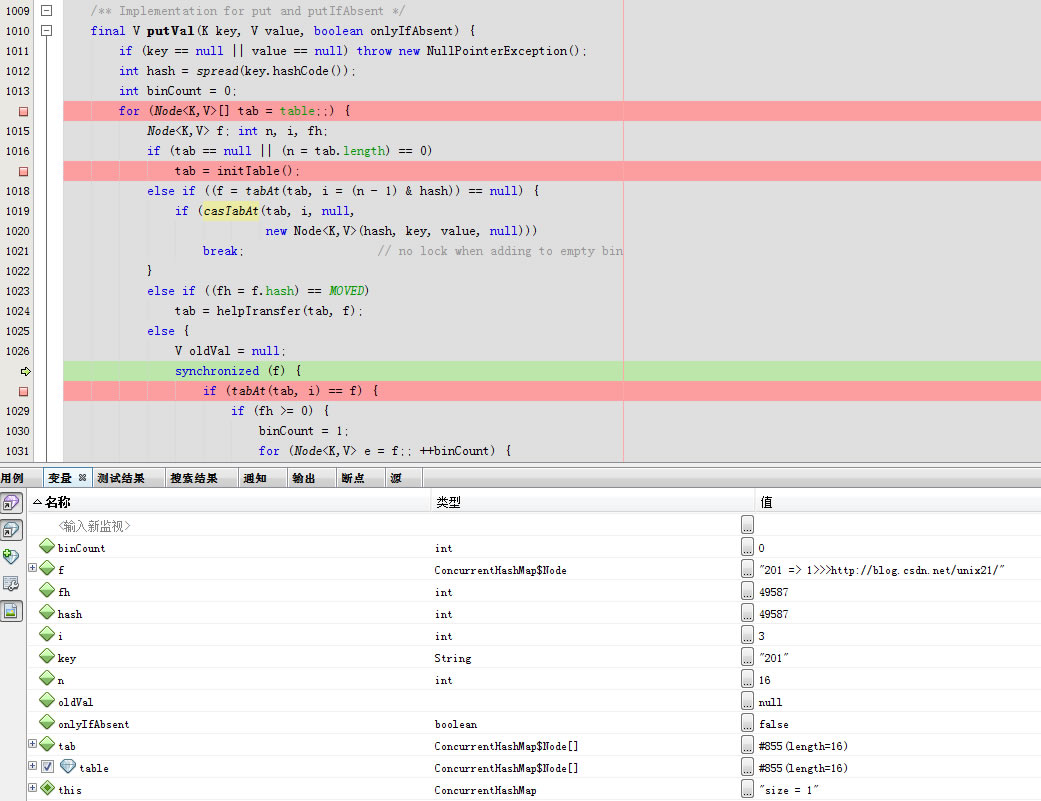Toggle the breakpoint on the 'if (tabAt(tab, i) == f)' line
Screen dimensions: 1041x801
pyautogui.click(x=23, y=392)
